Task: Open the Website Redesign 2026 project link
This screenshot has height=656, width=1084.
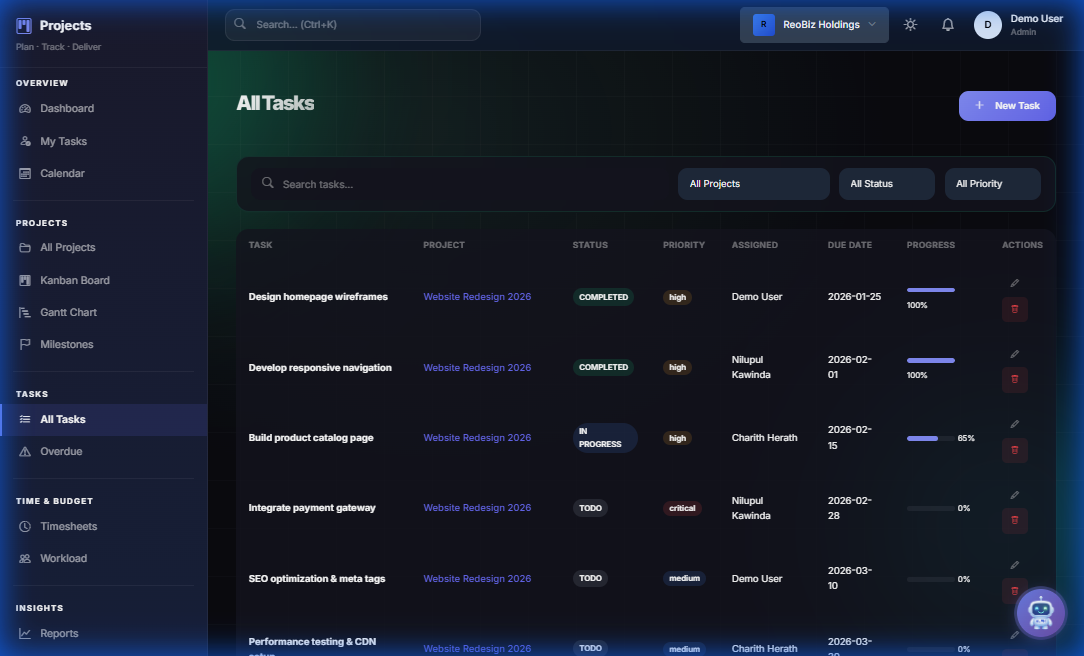Action: tap(477, 296)
